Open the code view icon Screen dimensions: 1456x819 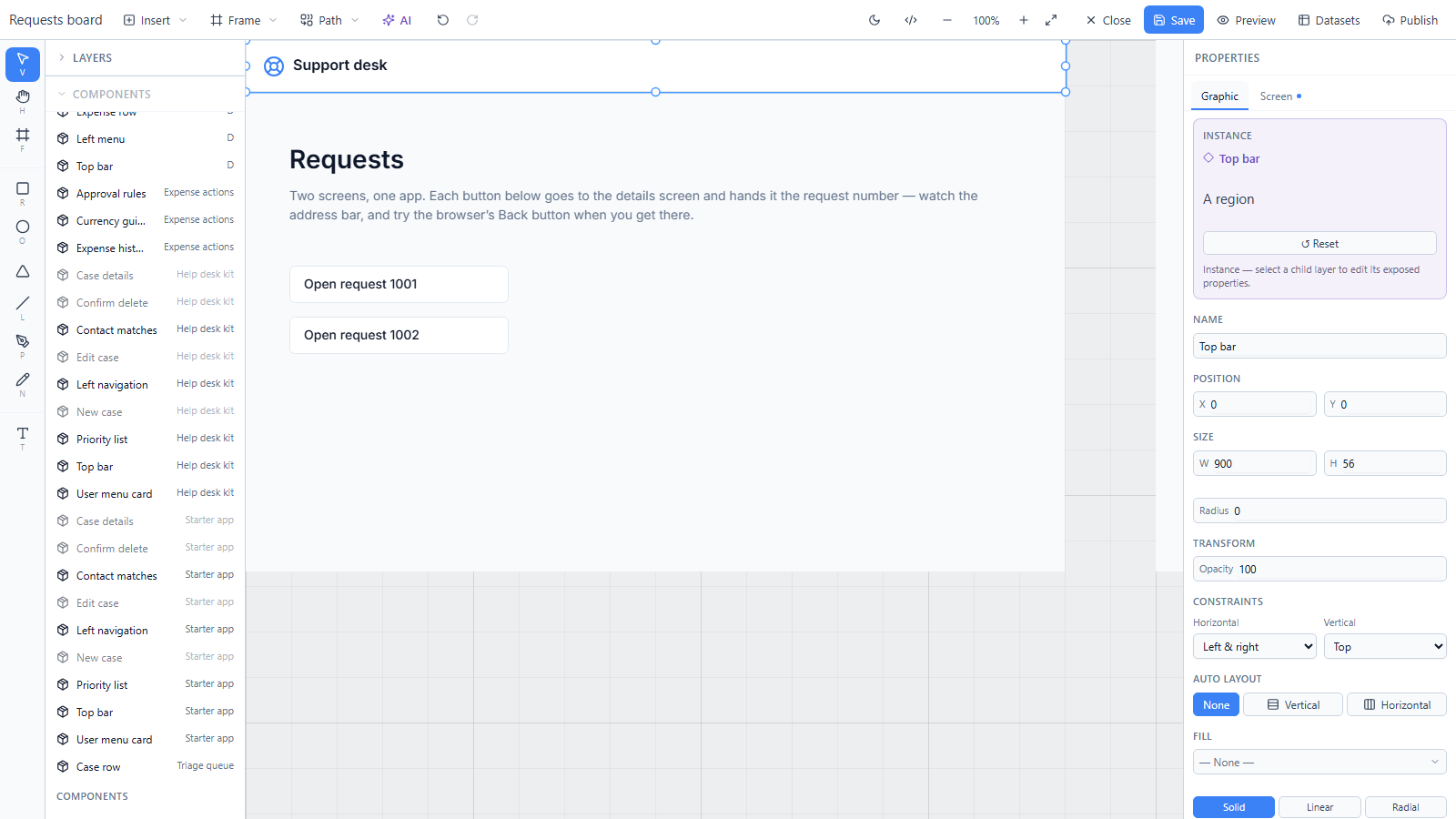pos(911,20)
